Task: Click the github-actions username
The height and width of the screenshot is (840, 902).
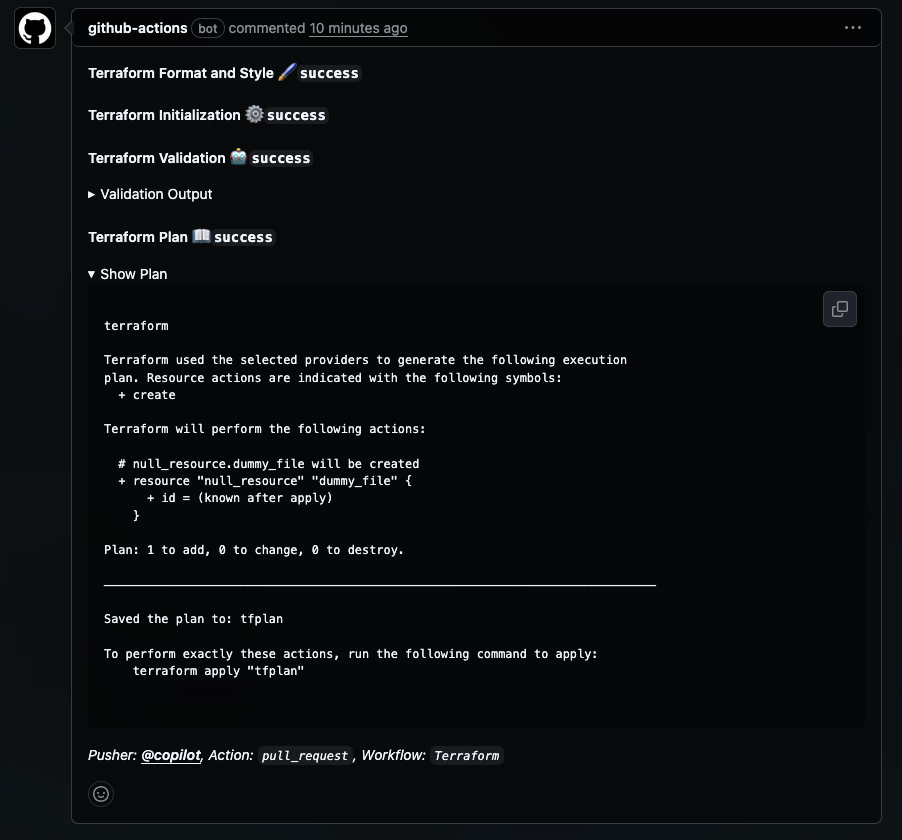Action: [137, 28]
